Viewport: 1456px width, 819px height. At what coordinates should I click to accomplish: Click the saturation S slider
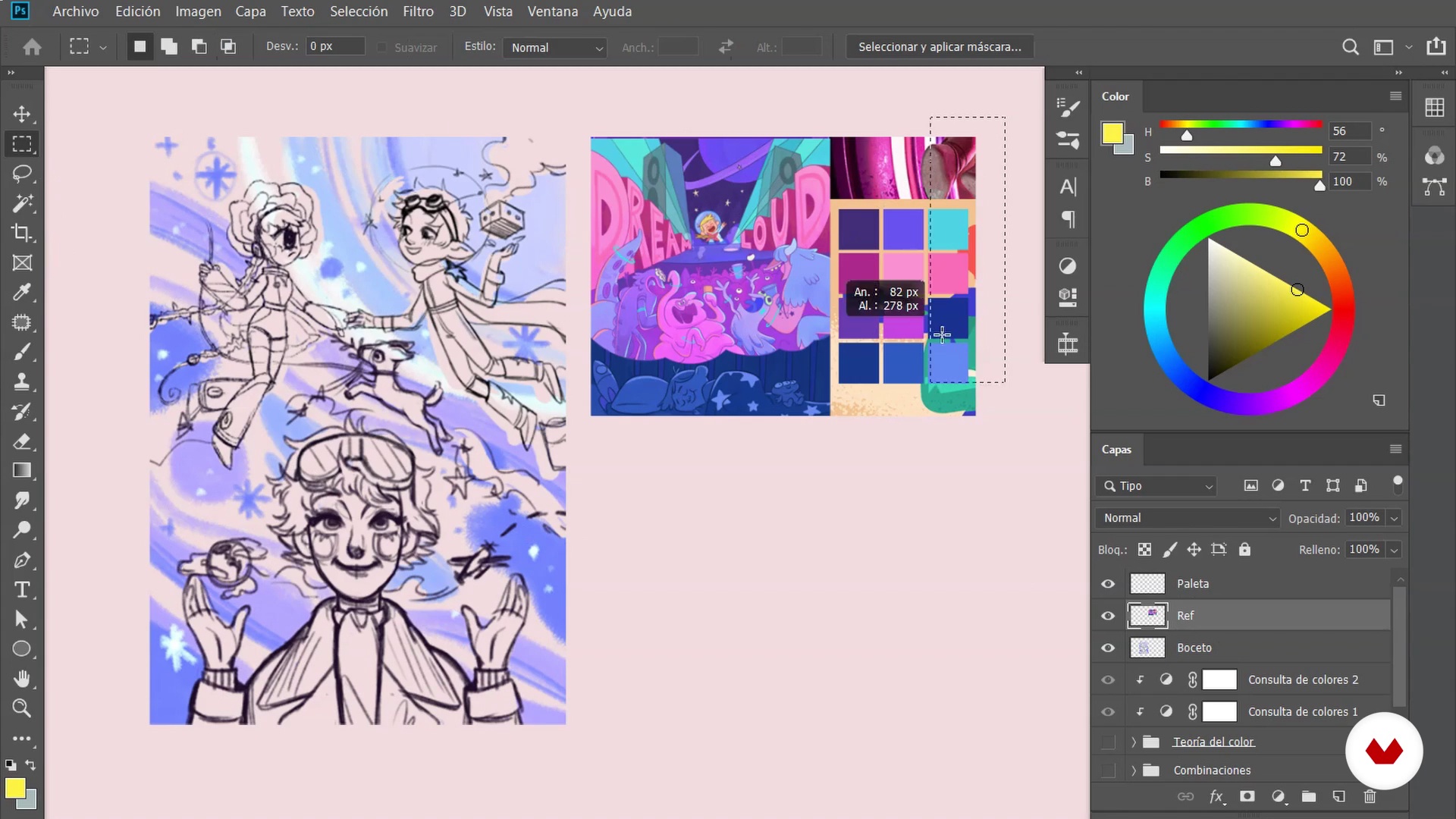1241,150
